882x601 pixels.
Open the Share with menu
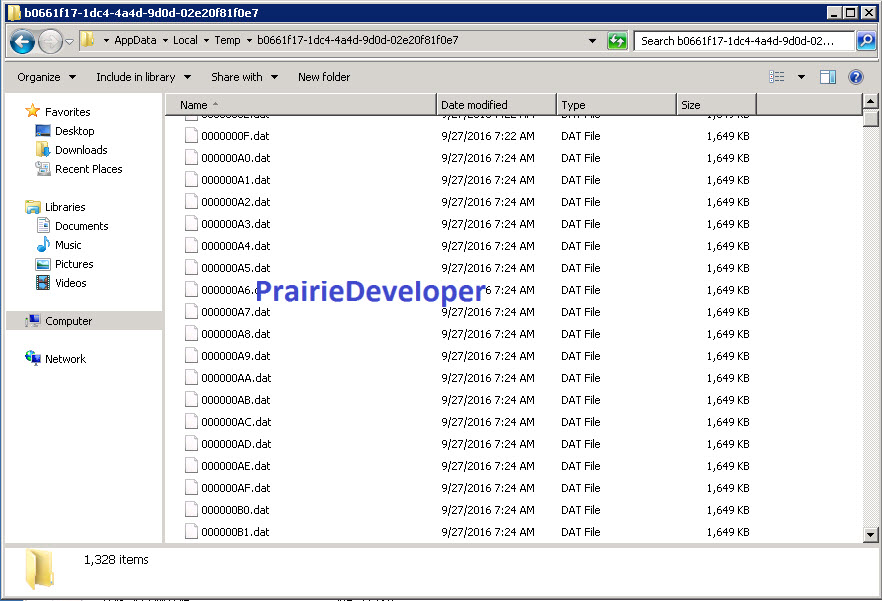[x=244, y=77]
